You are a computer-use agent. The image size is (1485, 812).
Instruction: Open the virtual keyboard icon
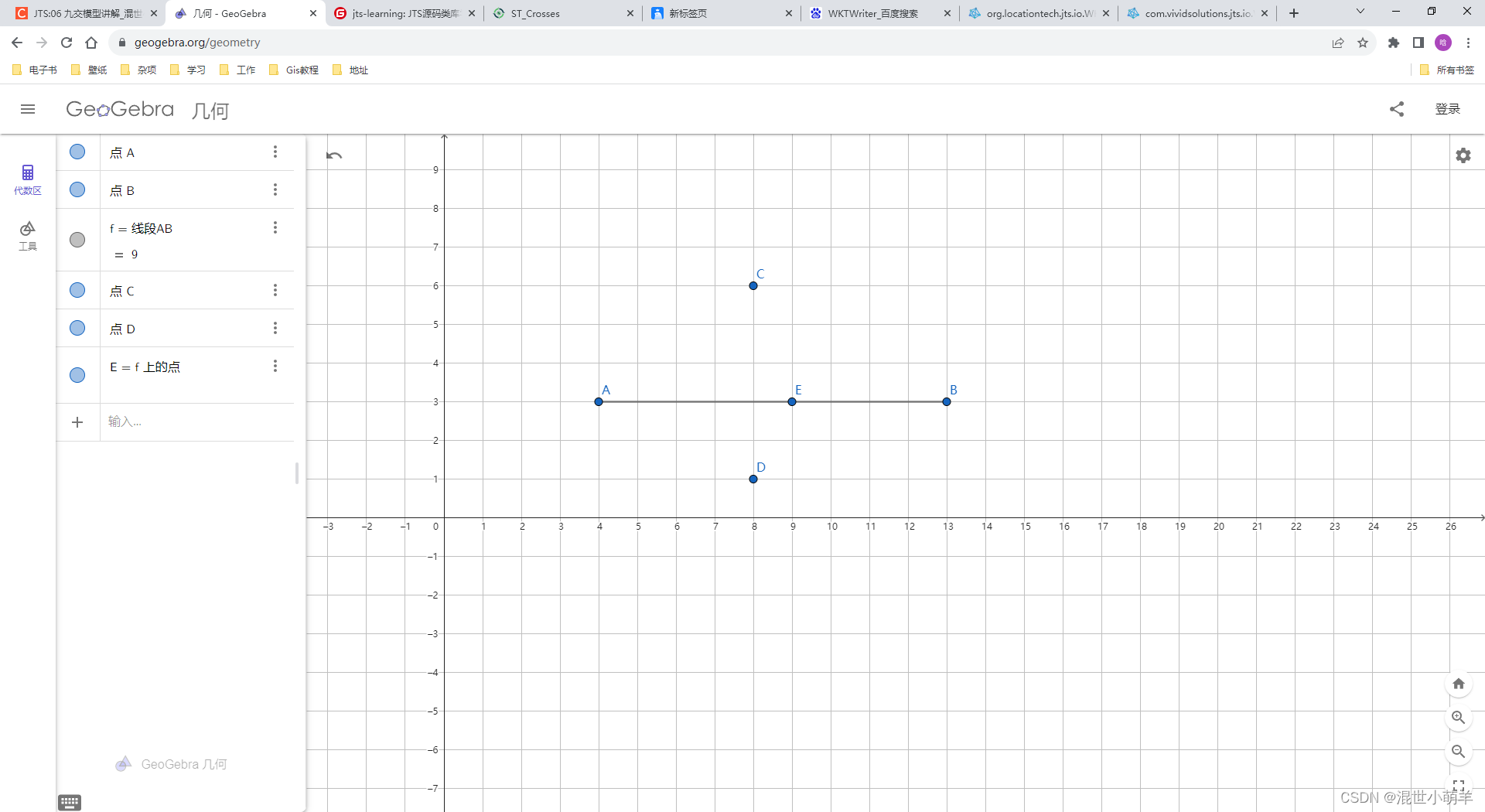pyautogui.click(x=70, y=802)
